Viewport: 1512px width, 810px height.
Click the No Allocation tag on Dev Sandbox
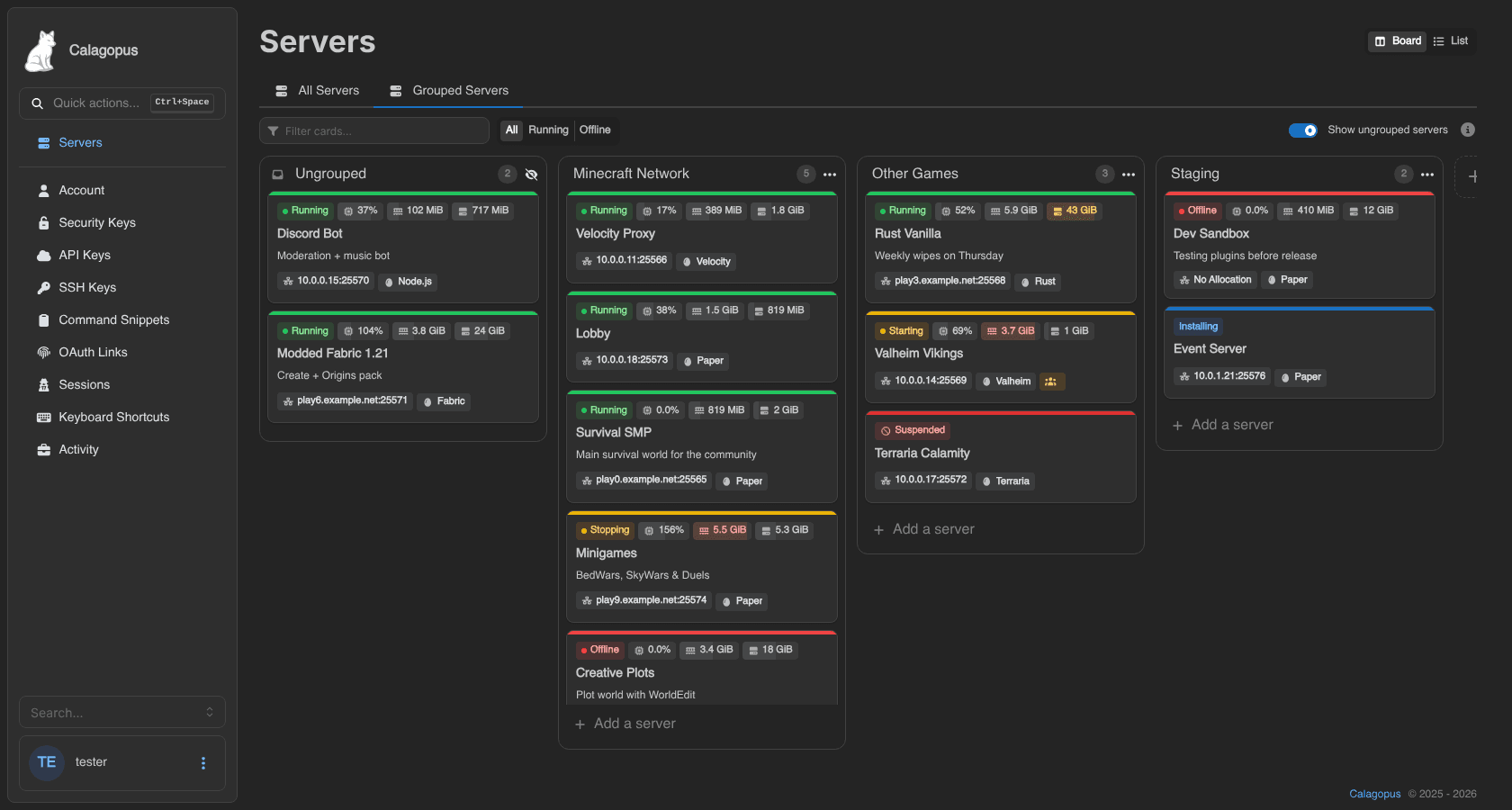click(x=1215, y=280)
